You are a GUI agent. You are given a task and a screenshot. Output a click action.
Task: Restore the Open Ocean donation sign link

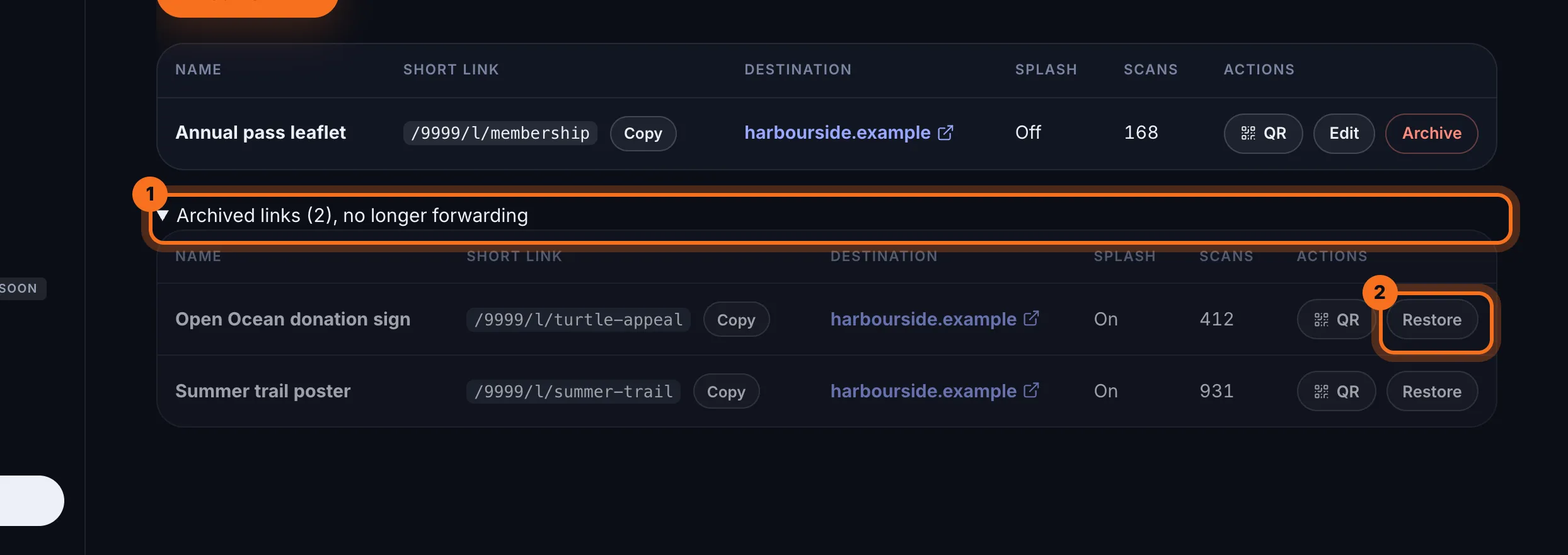1432,319
